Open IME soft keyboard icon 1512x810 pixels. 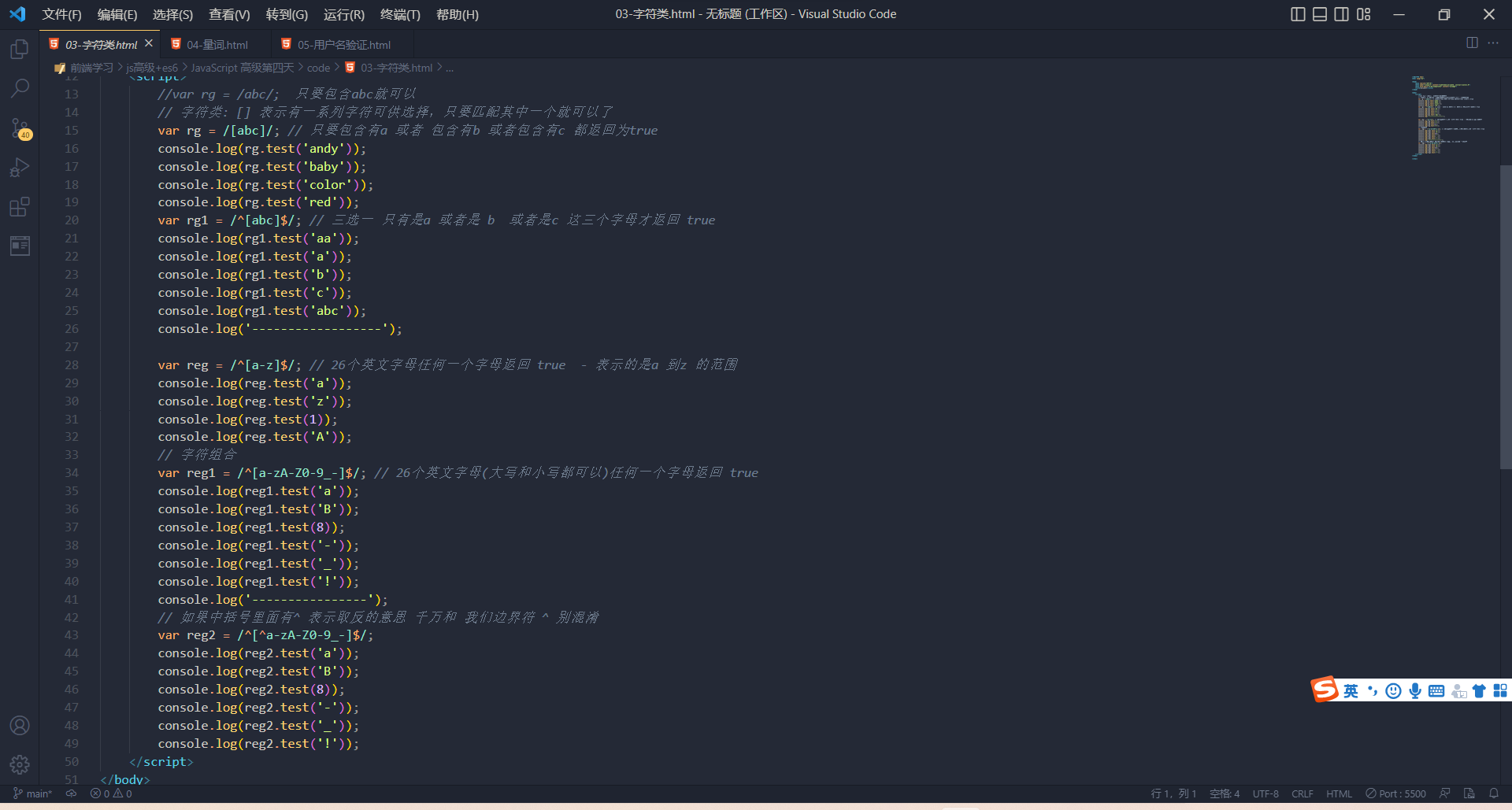pyautogui.click(x=1436, y=691)
